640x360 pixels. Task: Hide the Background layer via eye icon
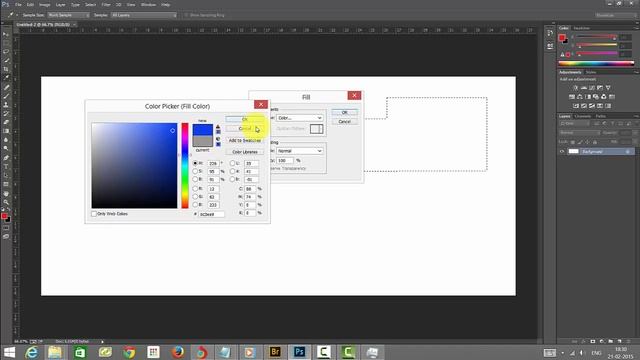562,151
